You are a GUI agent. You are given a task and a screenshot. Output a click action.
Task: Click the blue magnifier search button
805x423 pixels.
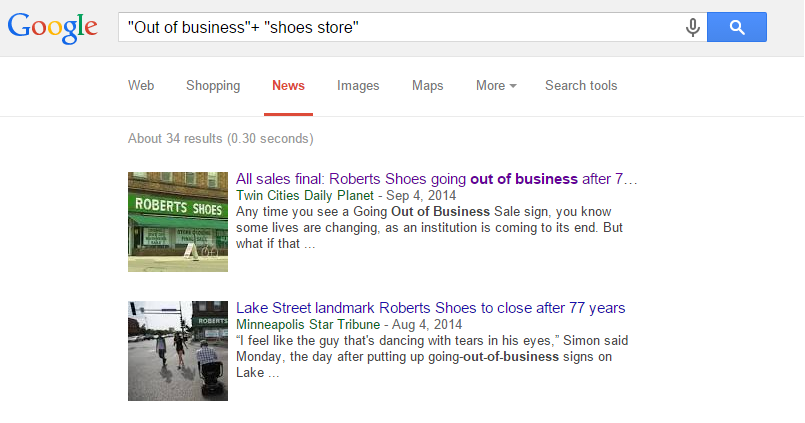[737, 27]
